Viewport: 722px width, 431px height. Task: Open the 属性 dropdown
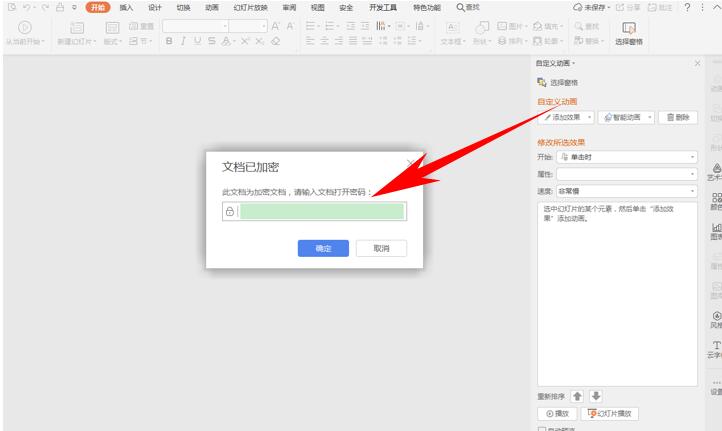point(627,174)
